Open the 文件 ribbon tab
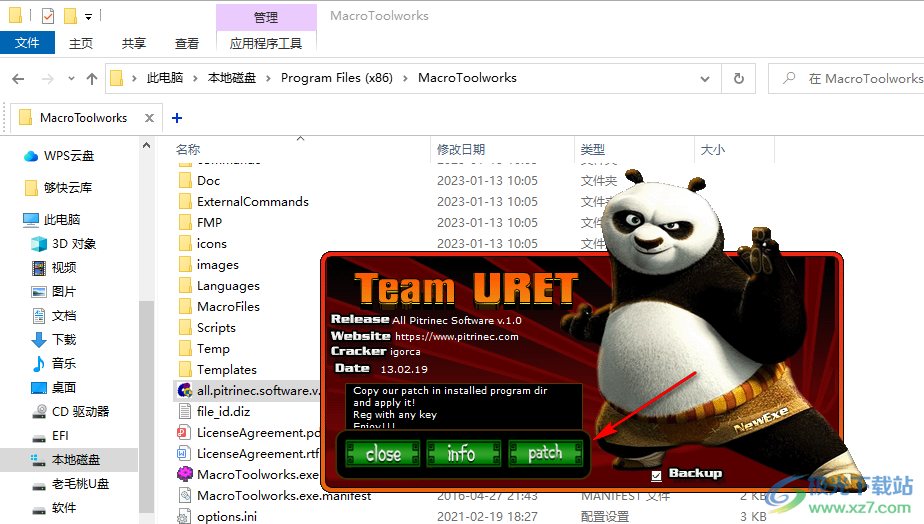This screenshot has width=924, height=524. point(27,43)
